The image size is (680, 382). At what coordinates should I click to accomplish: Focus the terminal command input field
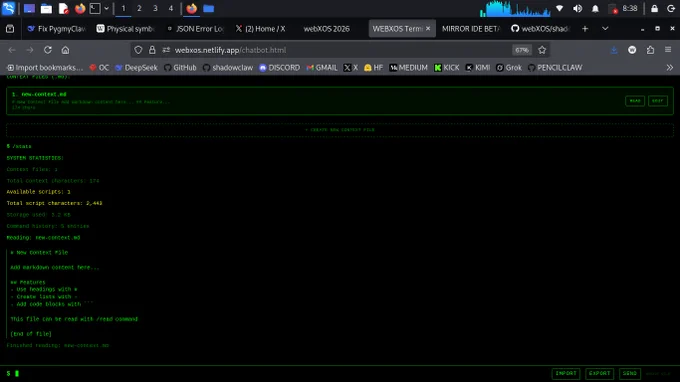point(278,373)
